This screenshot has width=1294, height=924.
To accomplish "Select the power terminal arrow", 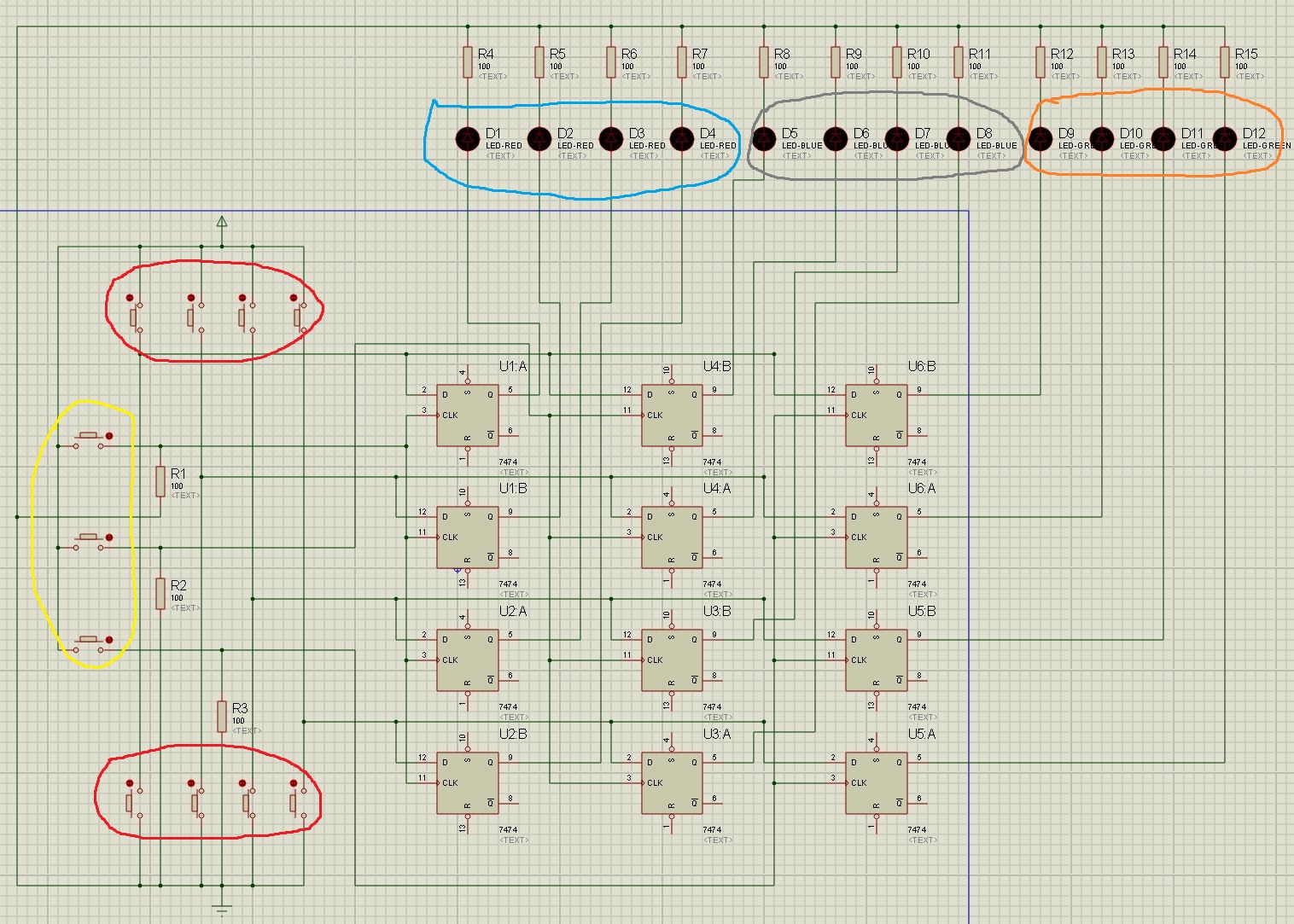I will click(222, 223).
